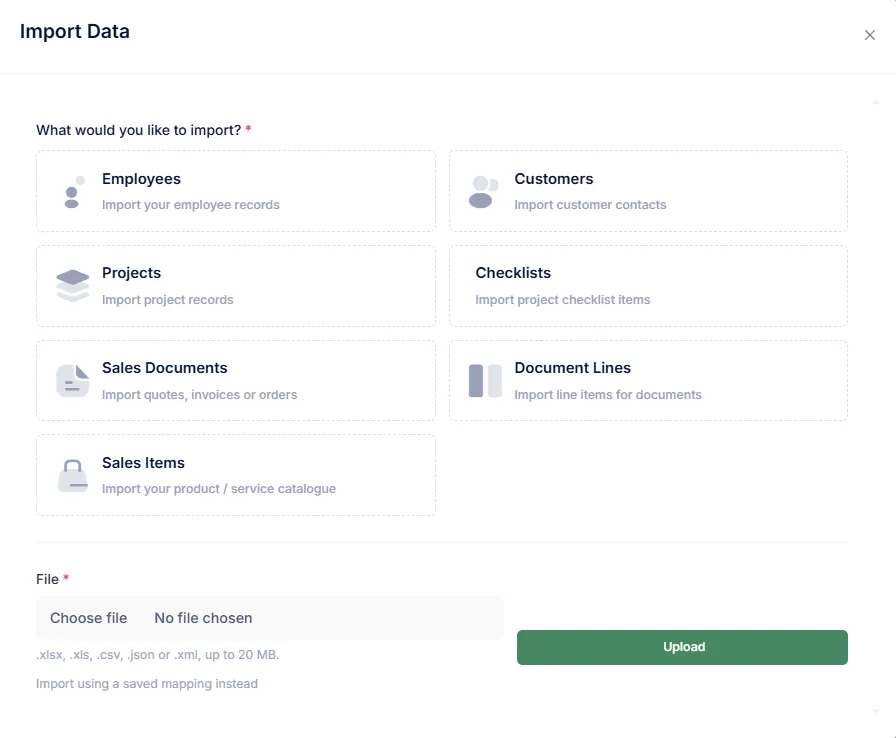The width and height of the screenshot is (896, 738).
Task: Click 'Import your product / service catalogue' text
Action: tap(219, 489)
